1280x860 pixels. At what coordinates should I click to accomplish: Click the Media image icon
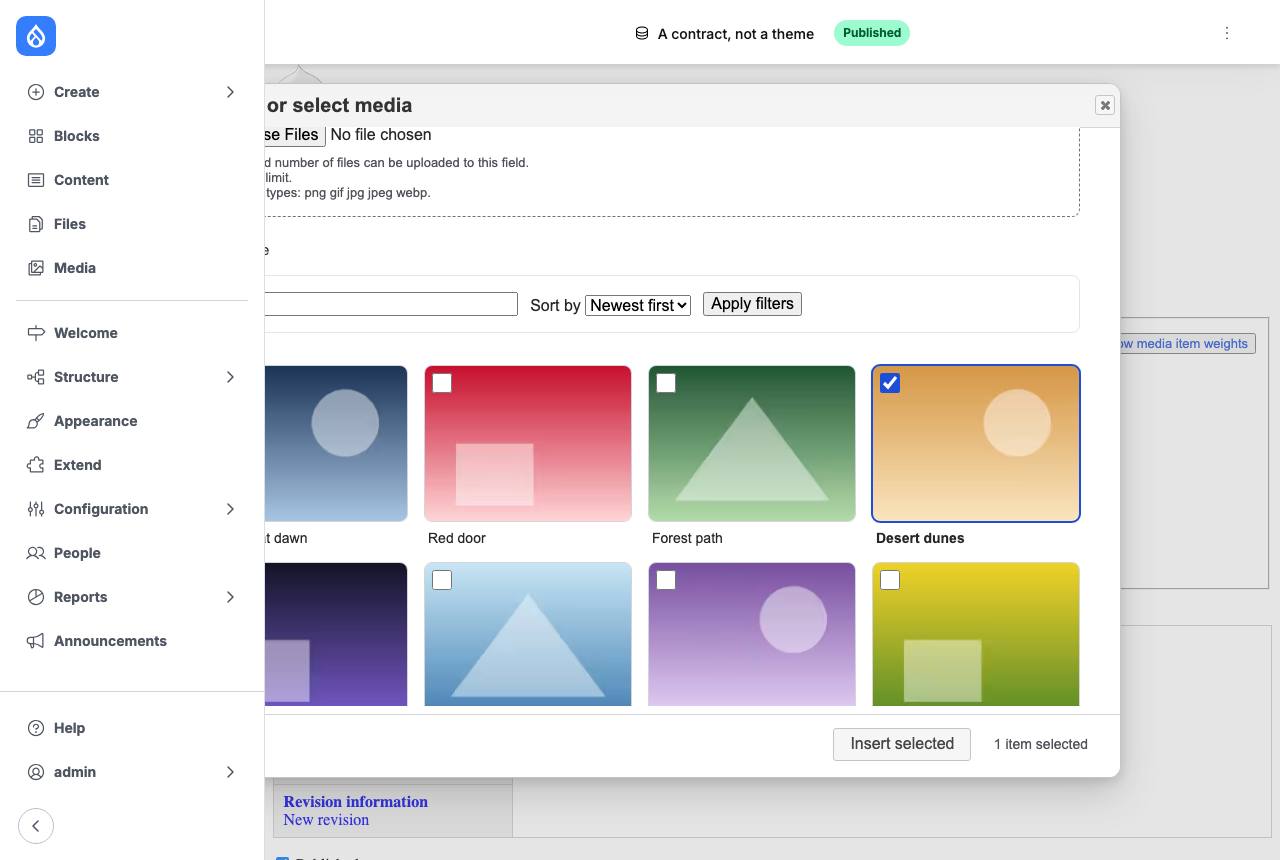[x=36, y=268]
